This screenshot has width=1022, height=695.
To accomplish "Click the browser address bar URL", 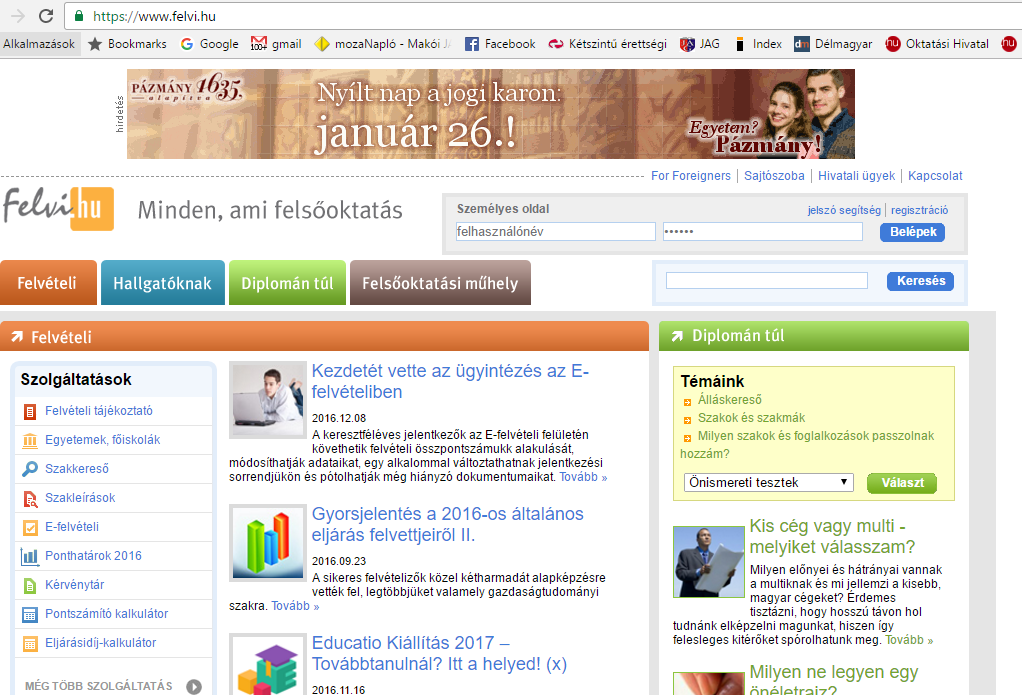I will pyautogui.click(x=154, y=16).
